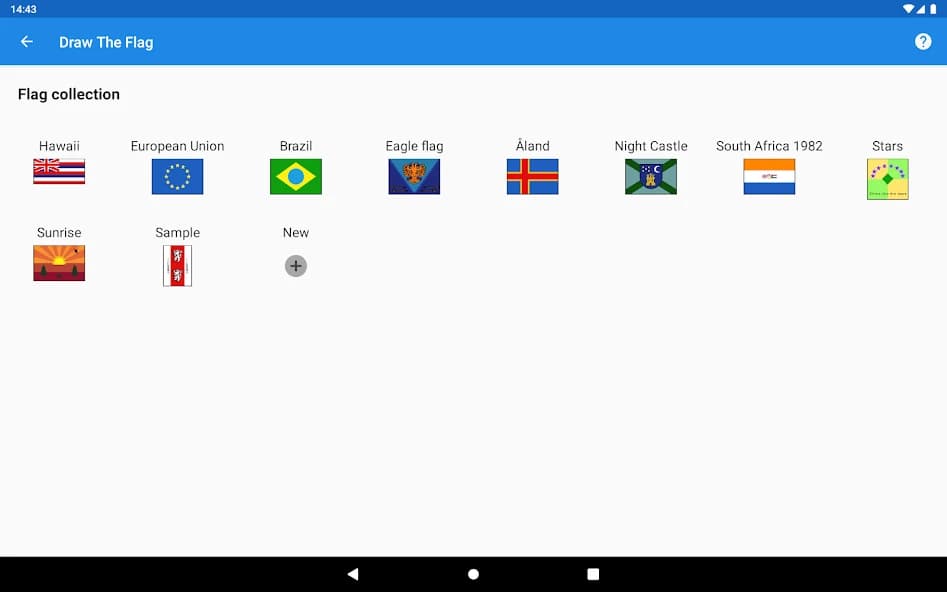Screen dimensions: 947x592
Task: Tap the Flag collection heading
Action: point(68,94)
